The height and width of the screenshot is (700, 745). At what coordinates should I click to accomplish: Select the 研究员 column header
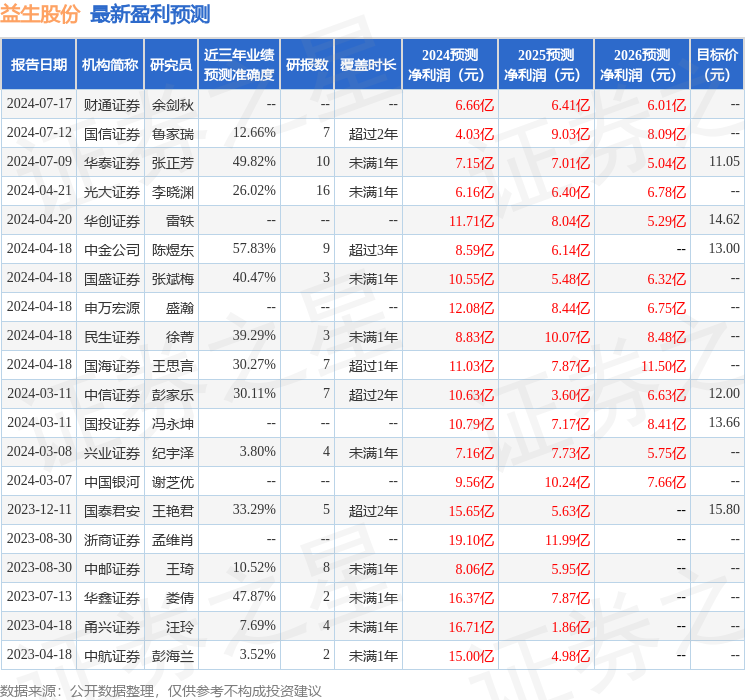[x=171, y=65]
